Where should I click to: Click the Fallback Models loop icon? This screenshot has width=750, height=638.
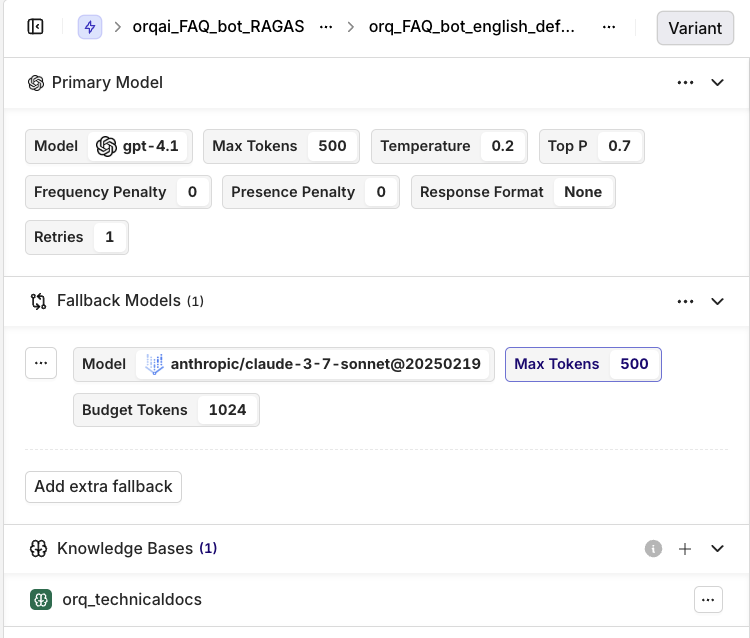[38, 301]
